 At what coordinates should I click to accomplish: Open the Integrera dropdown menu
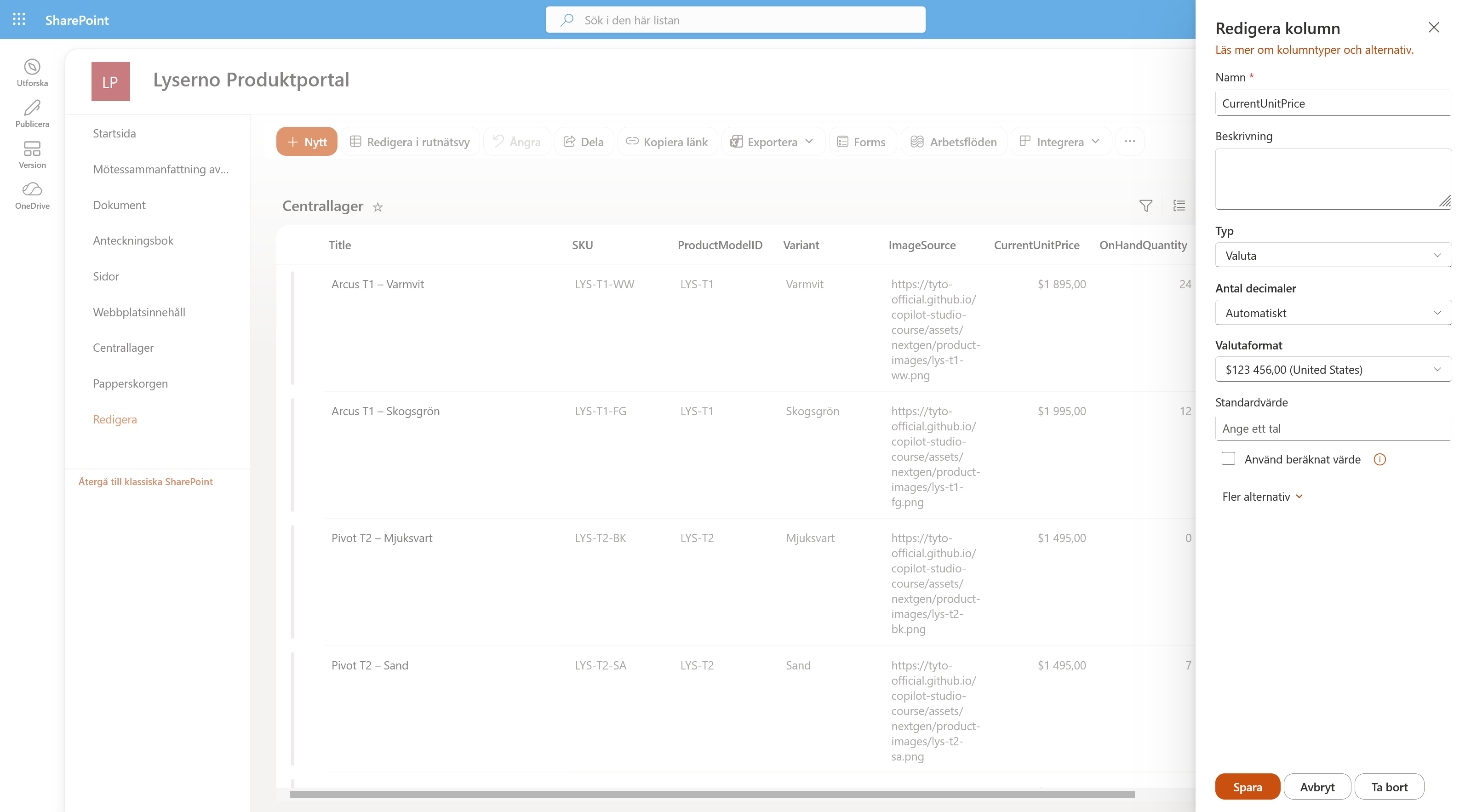pos(1060,141)
